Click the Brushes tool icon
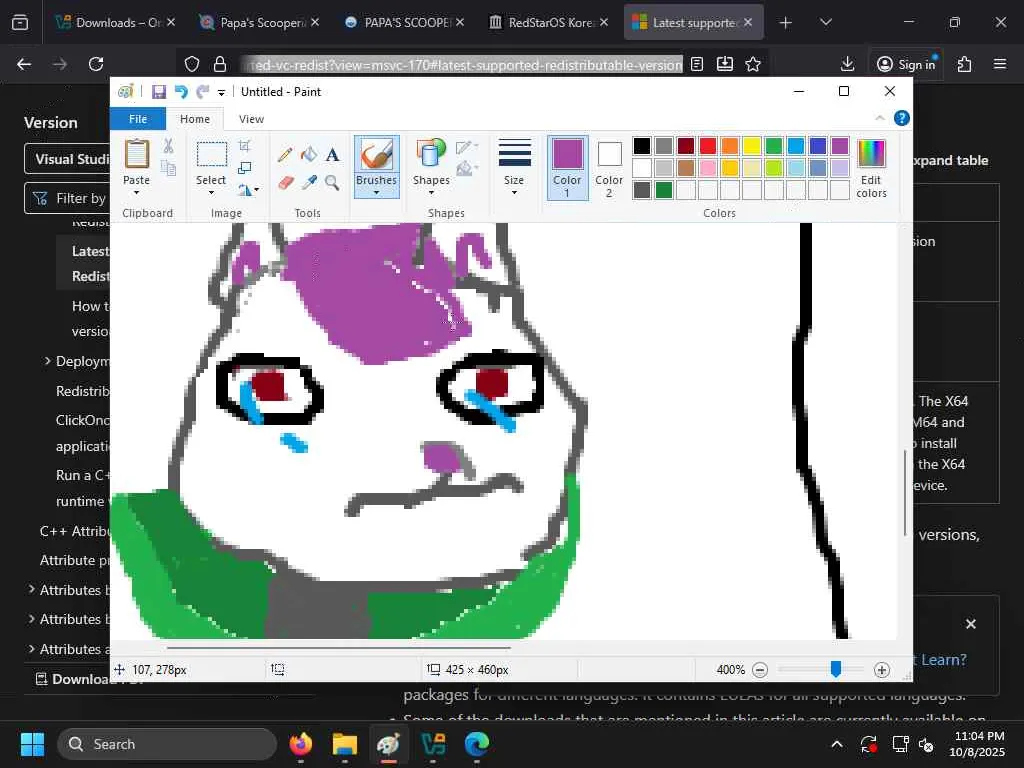1024x768 pixels. [x=376, y=155]
